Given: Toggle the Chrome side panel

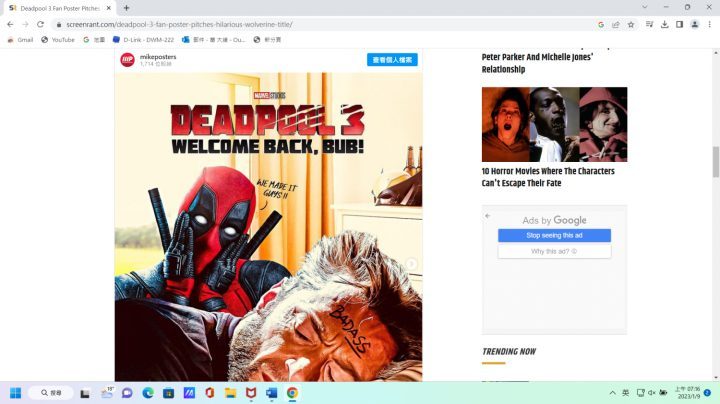Looking at the screenshot, I should pyautogui.click(x=680, y=24).
